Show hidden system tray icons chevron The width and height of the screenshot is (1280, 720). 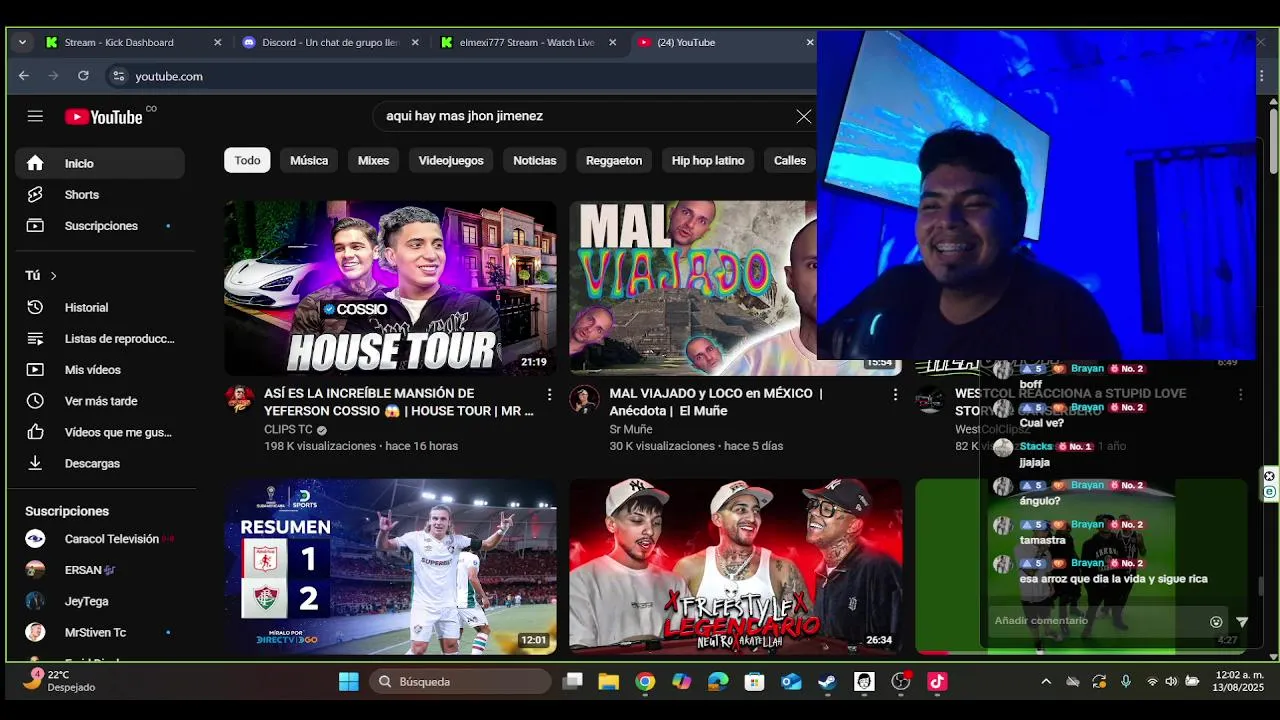coord(1046,681)
